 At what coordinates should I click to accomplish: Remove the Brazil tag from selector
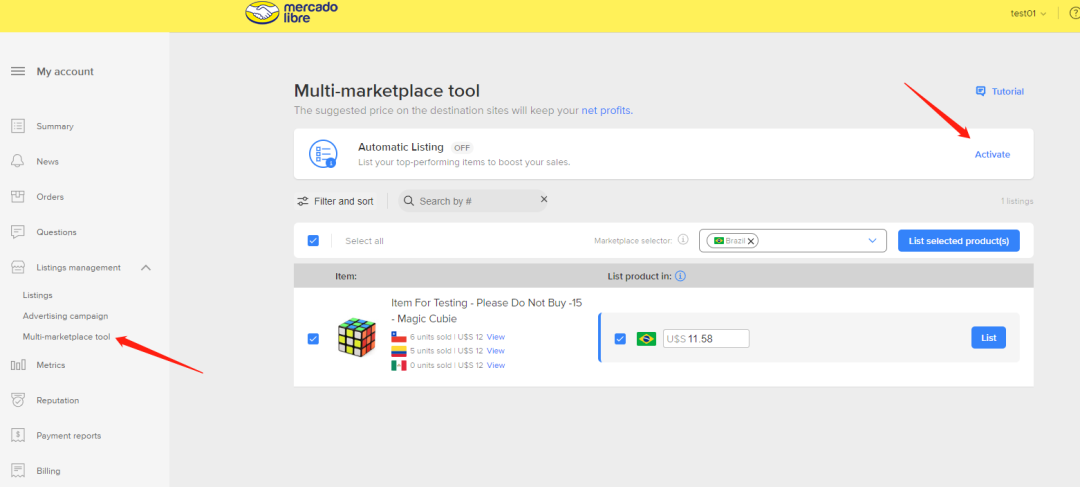pos(751,241)
